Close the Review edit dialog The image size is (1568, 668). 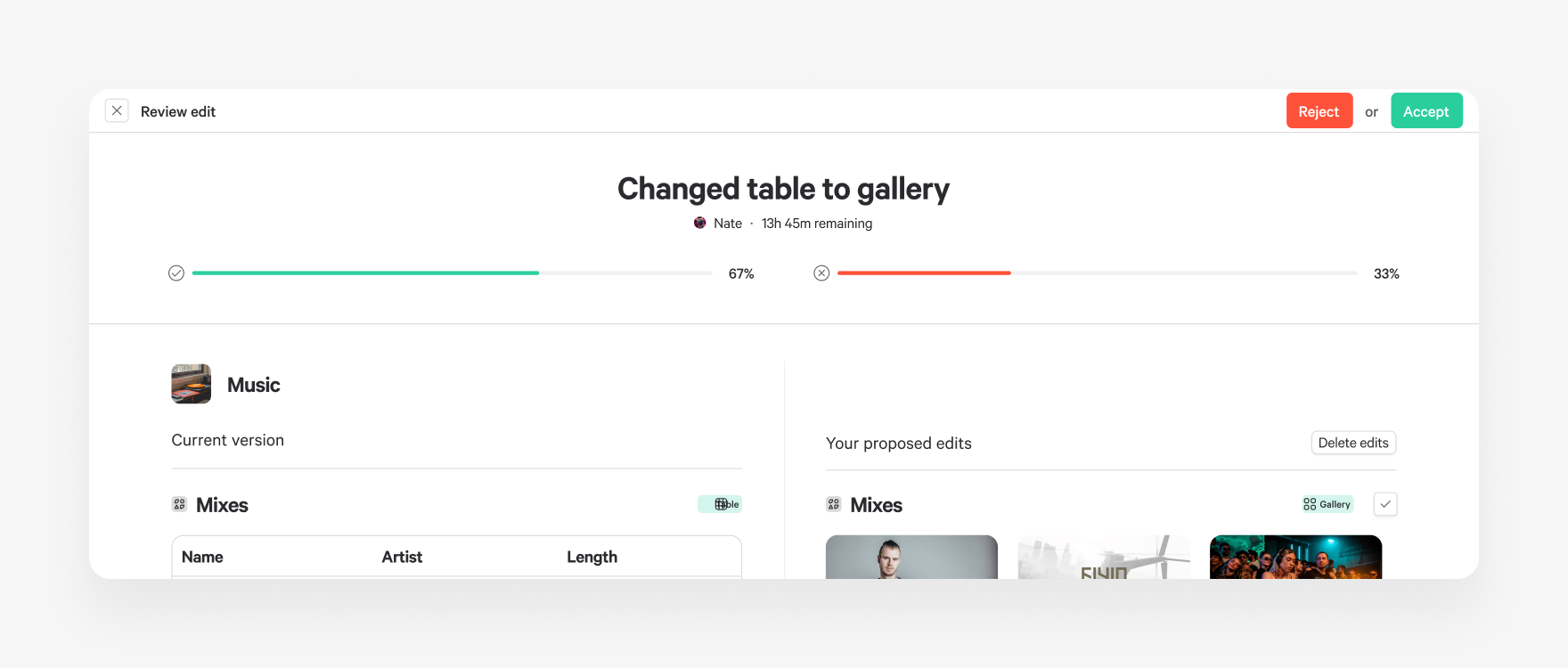[x=117, y=110]
